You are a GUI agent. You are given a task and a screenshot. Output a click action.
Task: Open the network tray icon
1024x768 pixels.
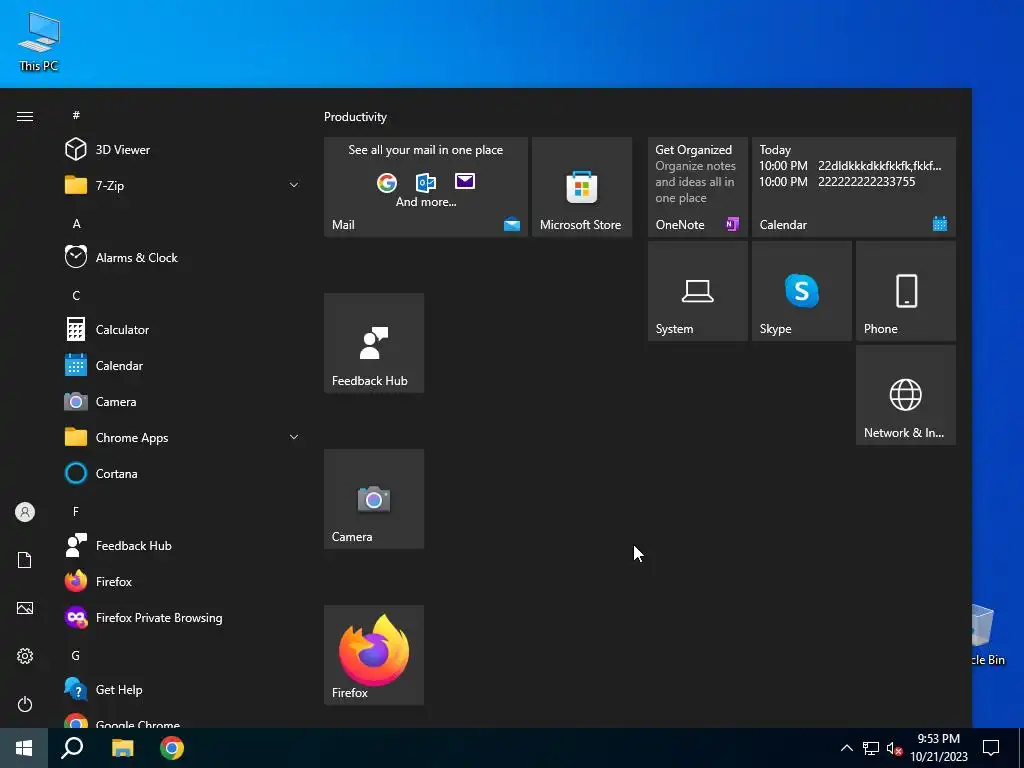pyautogui.click(x=871, y=748)
